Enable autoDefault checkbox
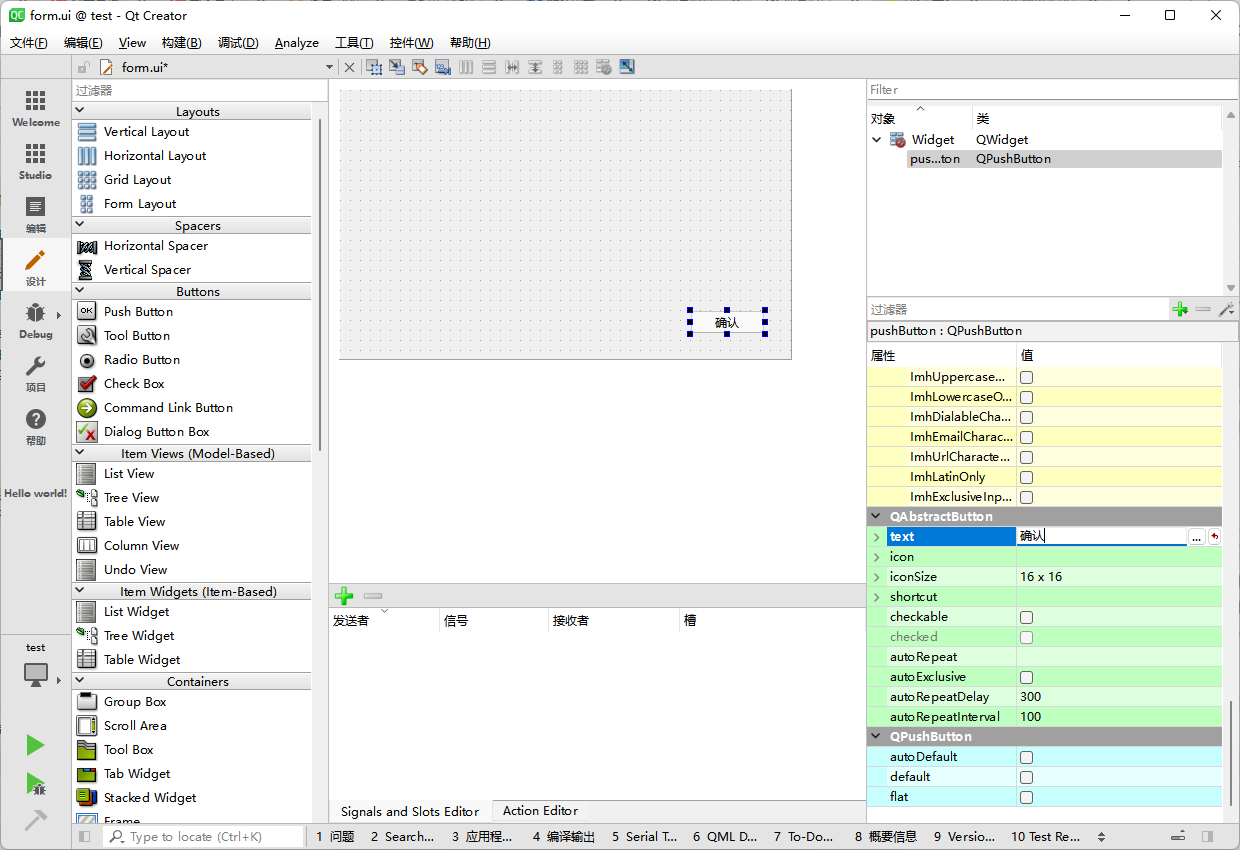The height and width of the screenshot is (850, 1240). (1026, 757)
